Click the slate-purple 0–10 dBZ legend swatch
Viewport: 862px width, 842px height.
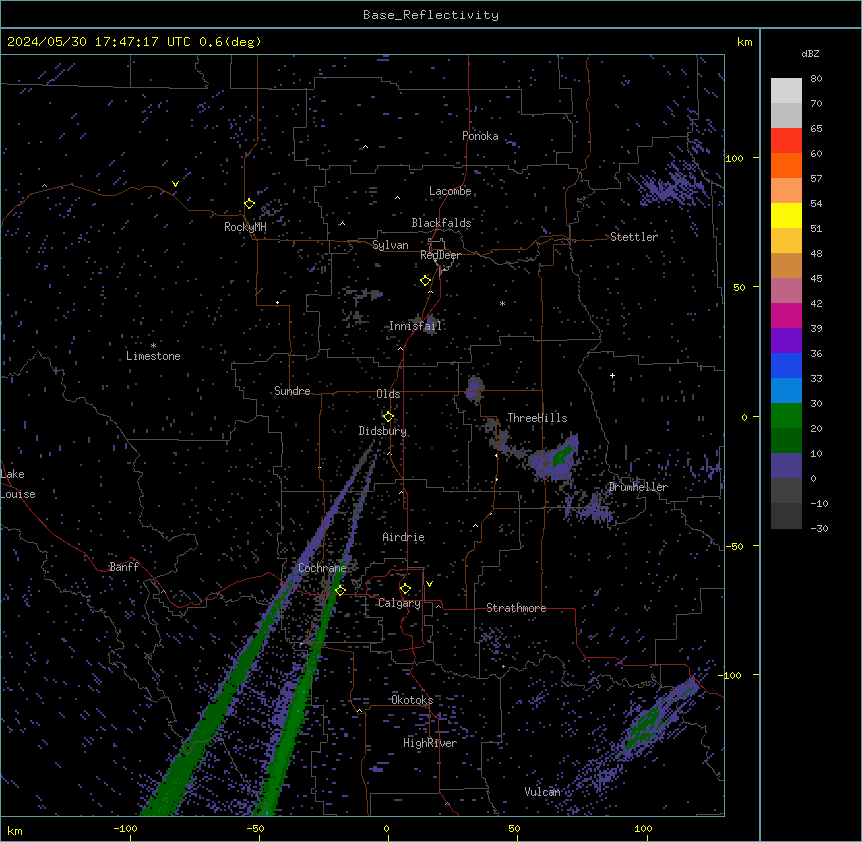point(786,466)
